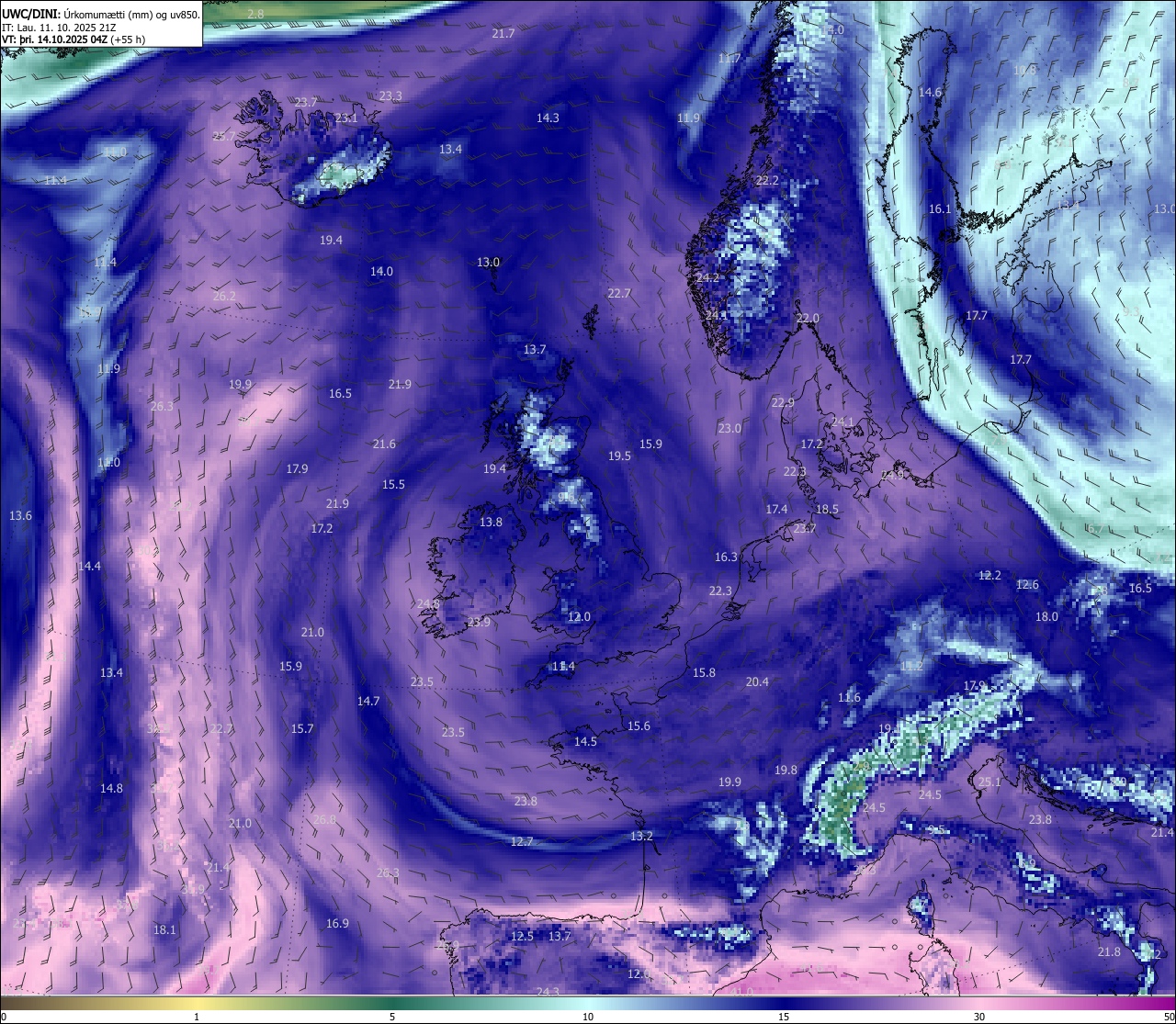Click the value 14.3 east of Iceland

(x=548, y=118)
